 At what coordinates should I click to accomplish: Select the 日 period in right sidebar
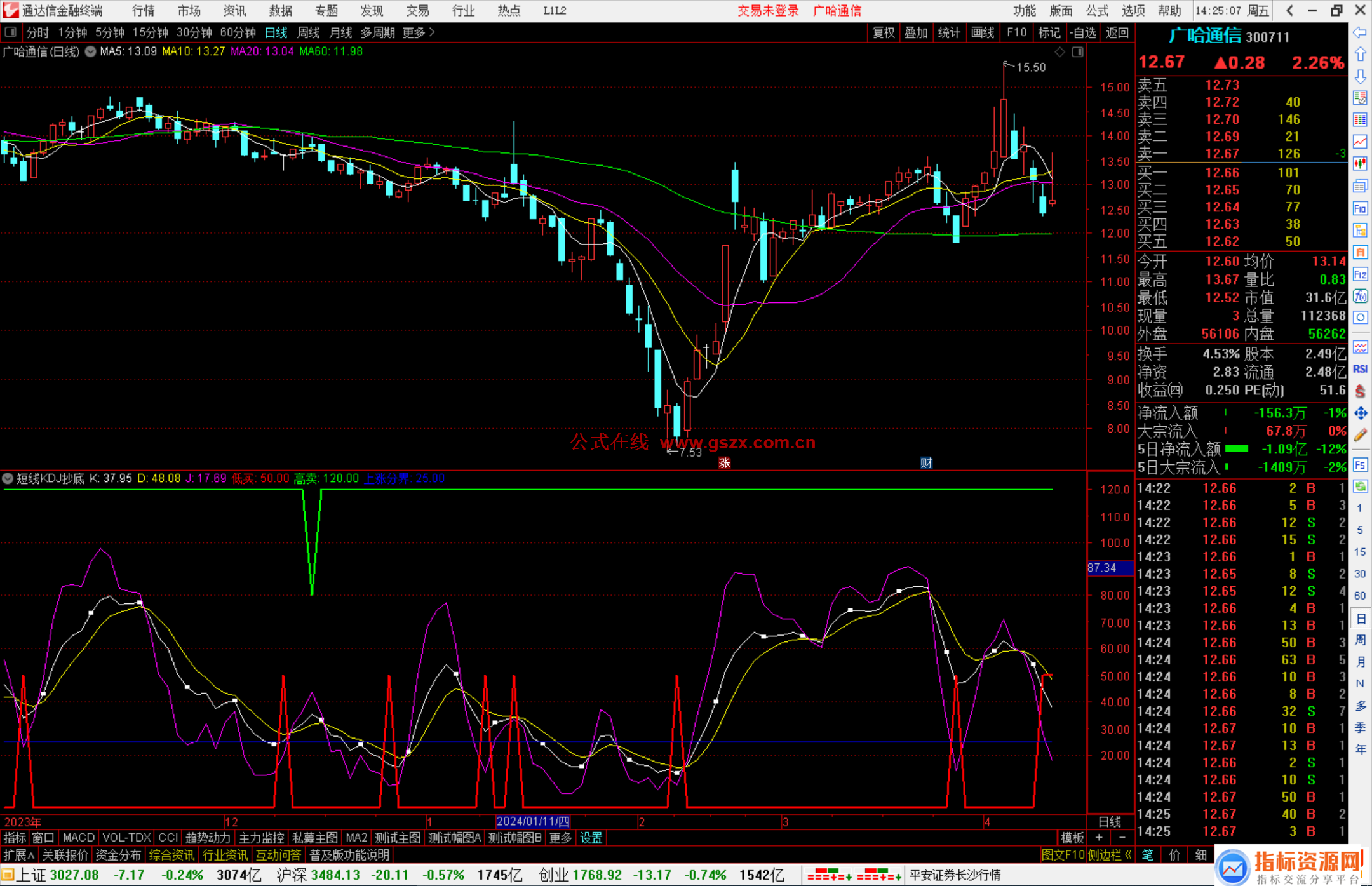(1360, 618)
